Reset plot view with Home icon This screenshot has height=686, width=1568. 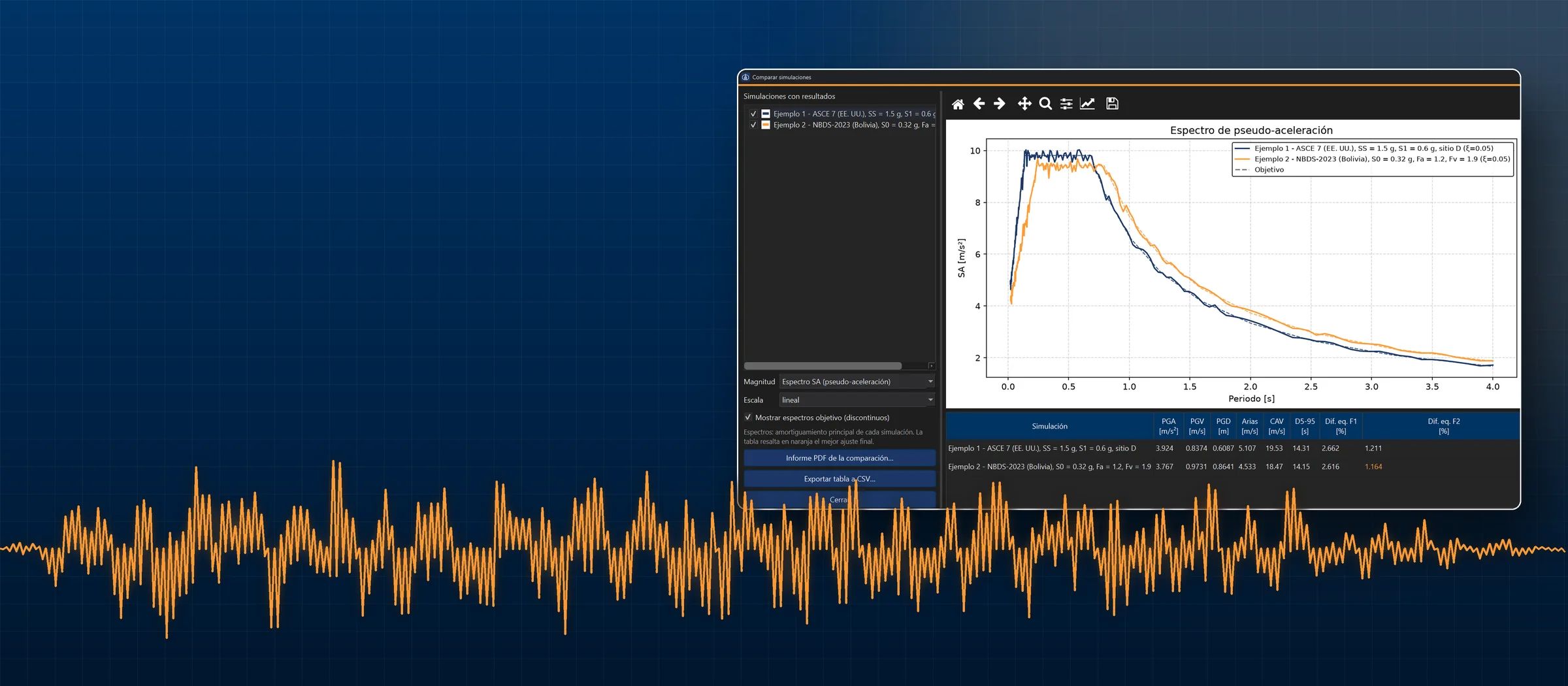tap(958, 104)
